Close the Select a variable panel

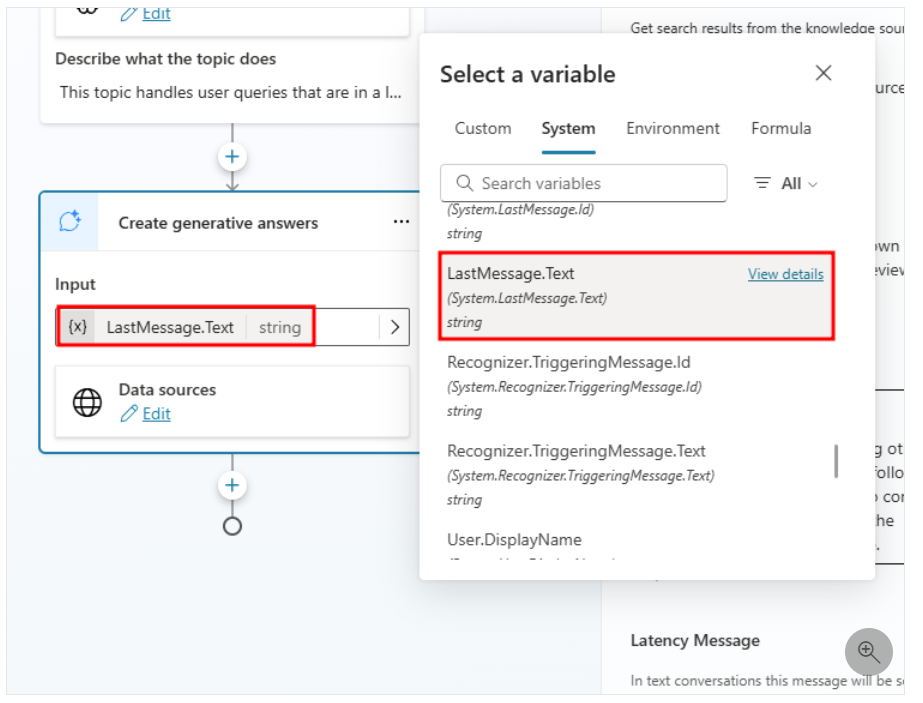(x=823, y=73)
